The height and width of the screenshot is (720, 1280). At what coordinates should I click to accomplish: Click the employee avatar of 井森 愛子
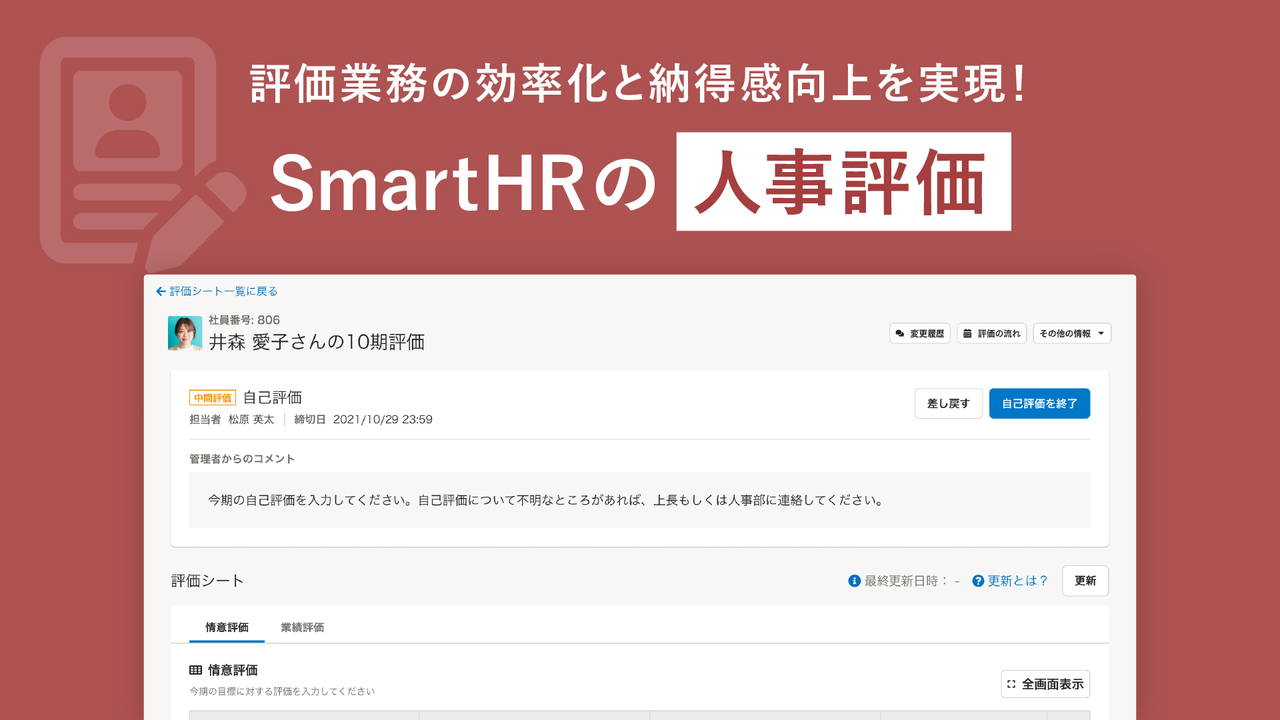(x=185, y=333)
